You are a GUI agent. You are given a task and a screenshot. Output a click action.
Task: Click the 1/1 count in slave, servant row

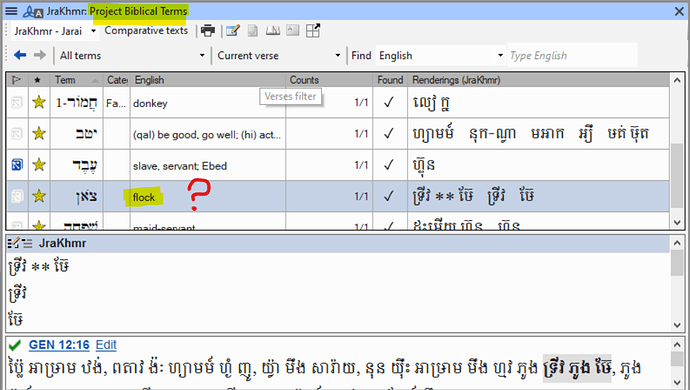[x=361, y=165]
